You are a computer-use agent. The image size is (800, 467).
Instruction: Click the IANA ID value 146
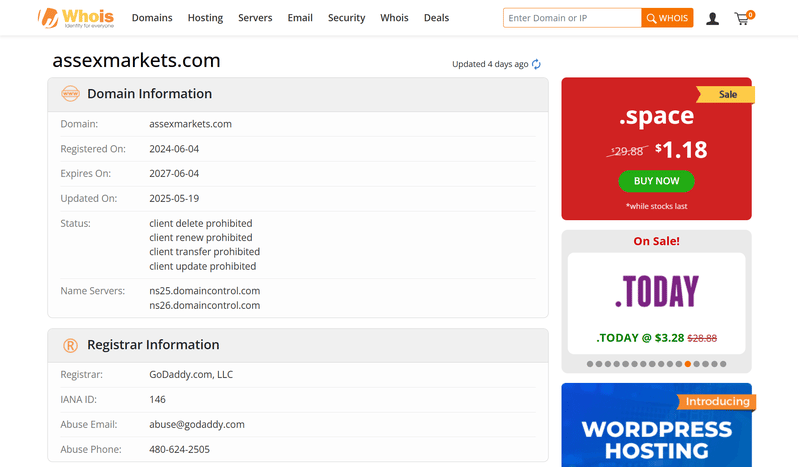[x=157, y=400]
